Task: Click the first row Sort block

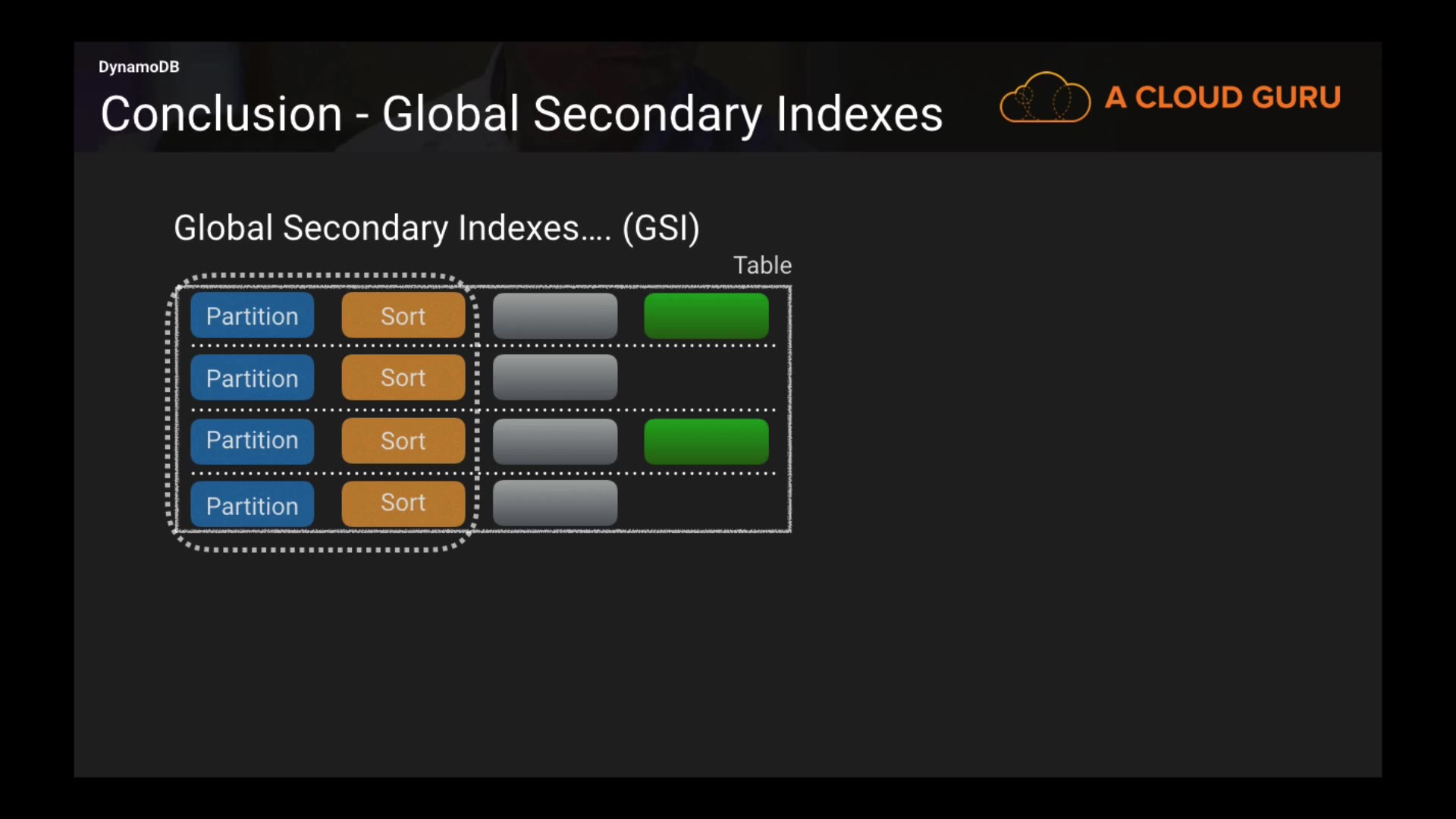Action: [x=403, y=316]
